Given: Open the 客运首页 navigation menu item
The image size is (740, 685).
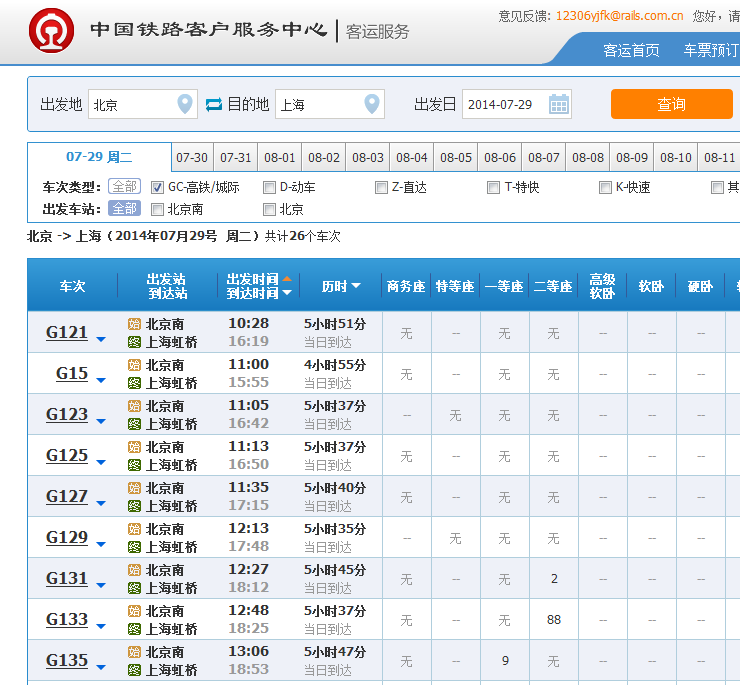Looking at the screenshot, I should coord(631,50).
